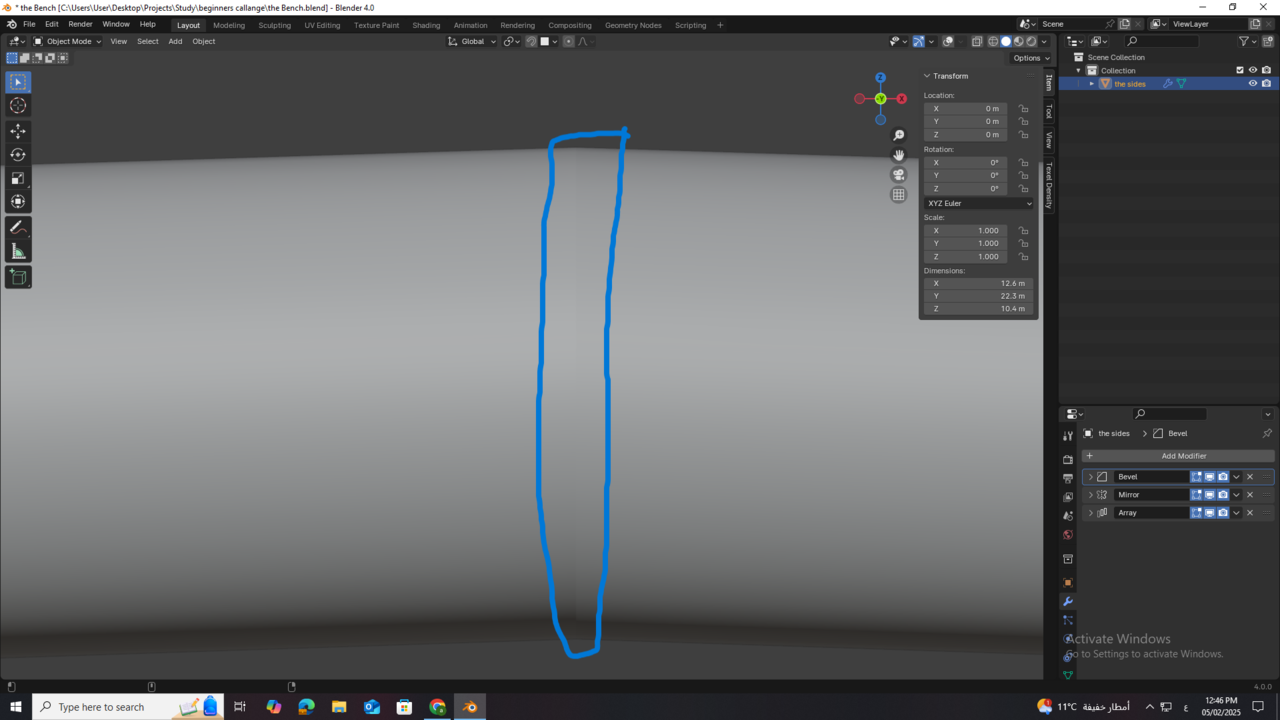
Task: Toggle snapping magnet in the header
Action: (530, 41)
